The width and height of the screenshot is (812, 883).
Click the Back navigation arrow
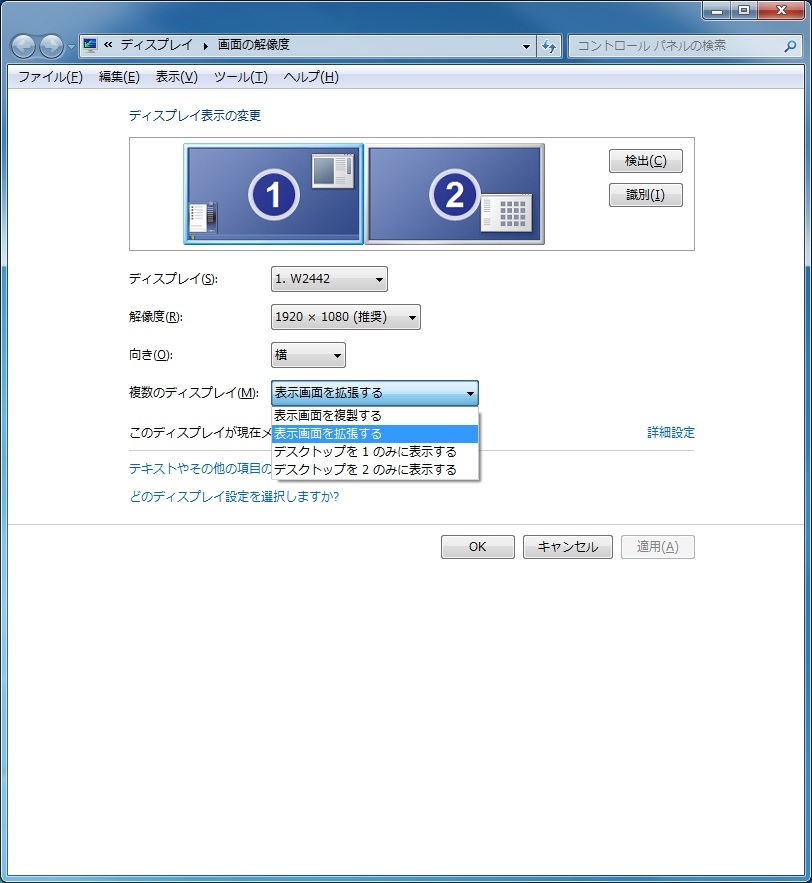[x=24, y=46]
